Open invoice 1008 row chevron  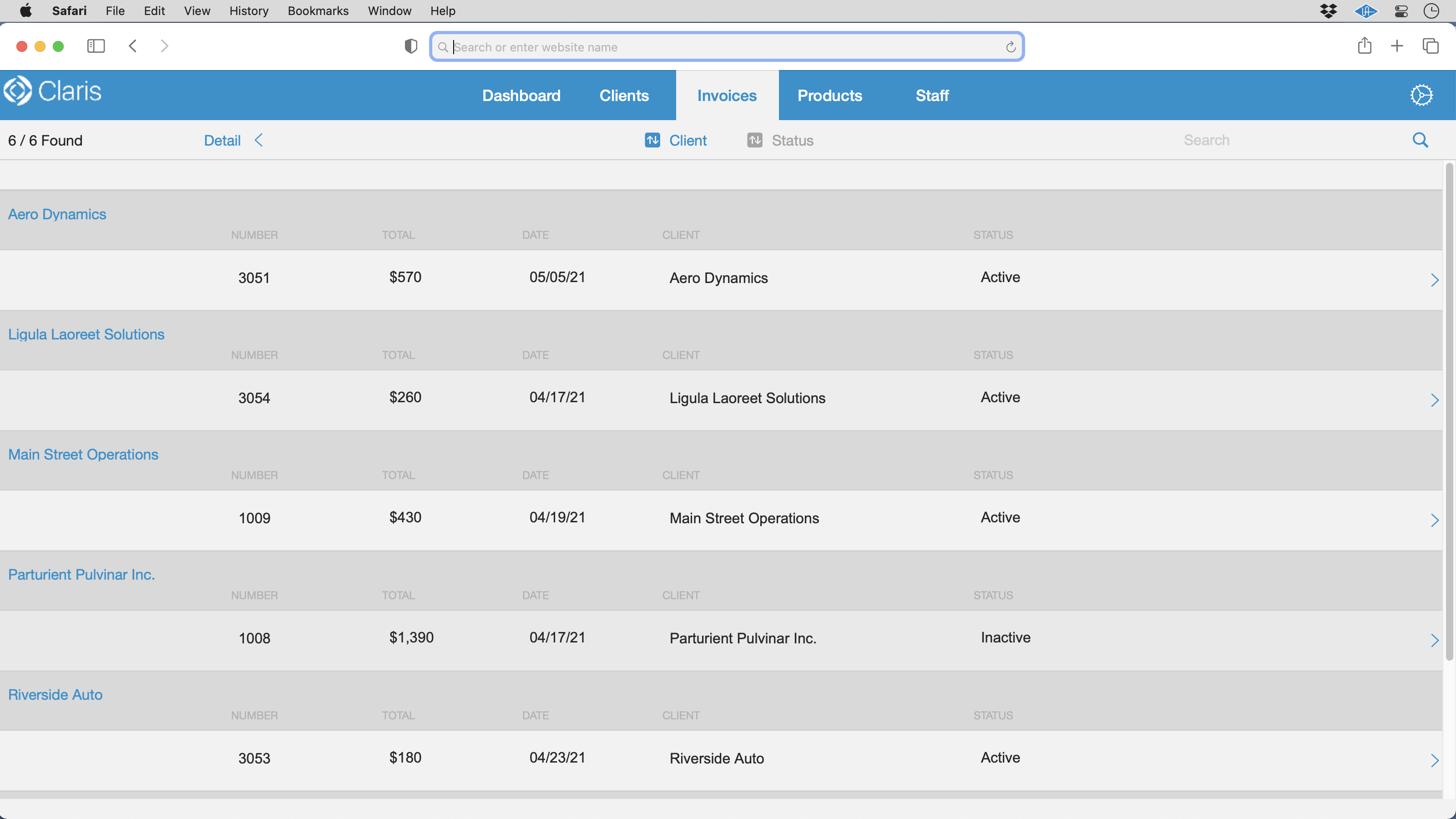pos(1434,640)
